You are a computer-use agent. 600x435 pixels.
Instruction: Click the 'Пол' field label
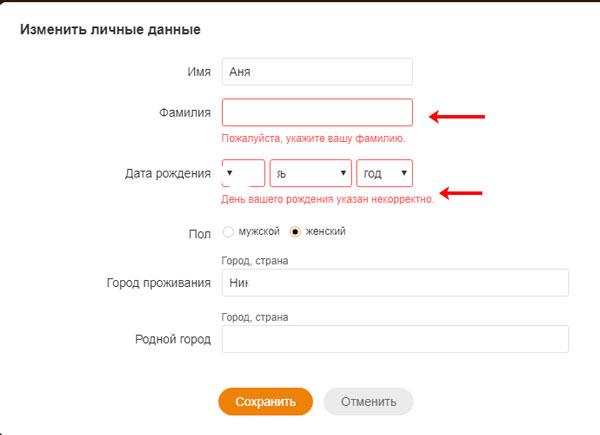200,233
